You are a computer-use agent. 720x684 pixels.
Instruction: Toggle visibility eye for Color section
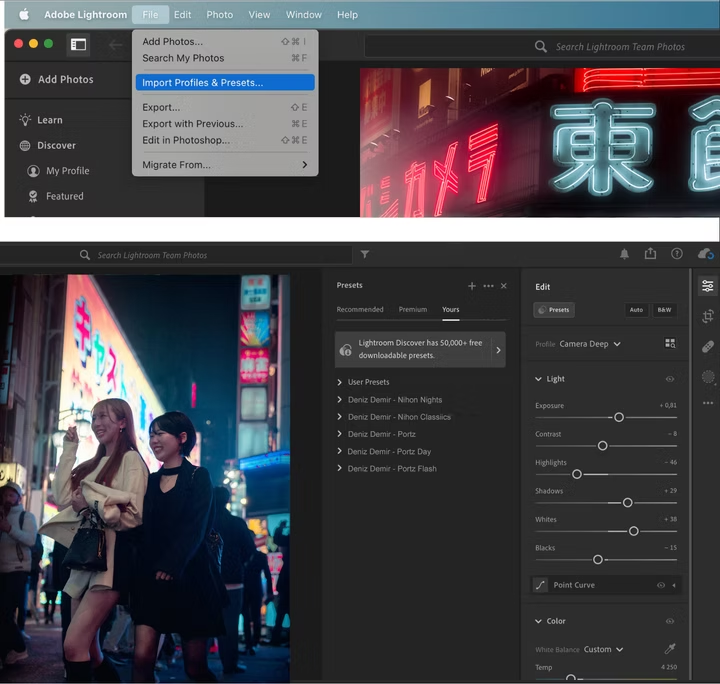coord(670,621)
